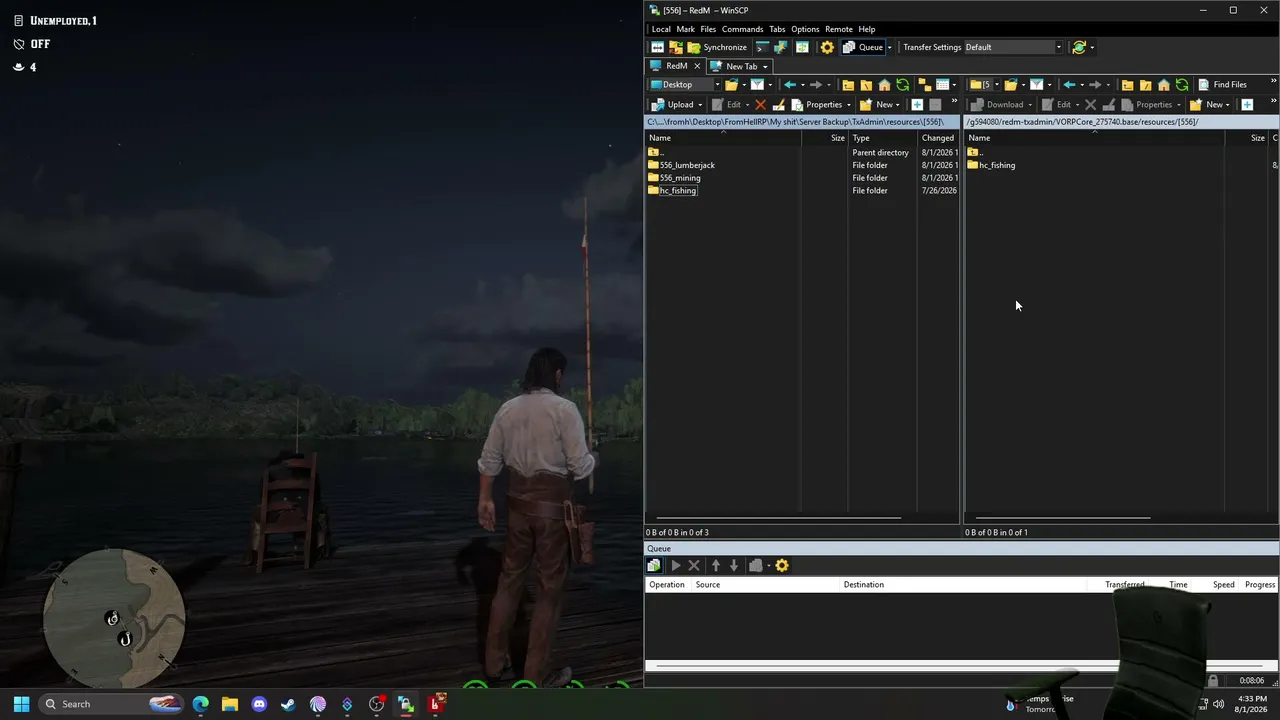Viewport: 1280px width, 720px height.
Task: Go to remote home directory
Action: 1164,85
